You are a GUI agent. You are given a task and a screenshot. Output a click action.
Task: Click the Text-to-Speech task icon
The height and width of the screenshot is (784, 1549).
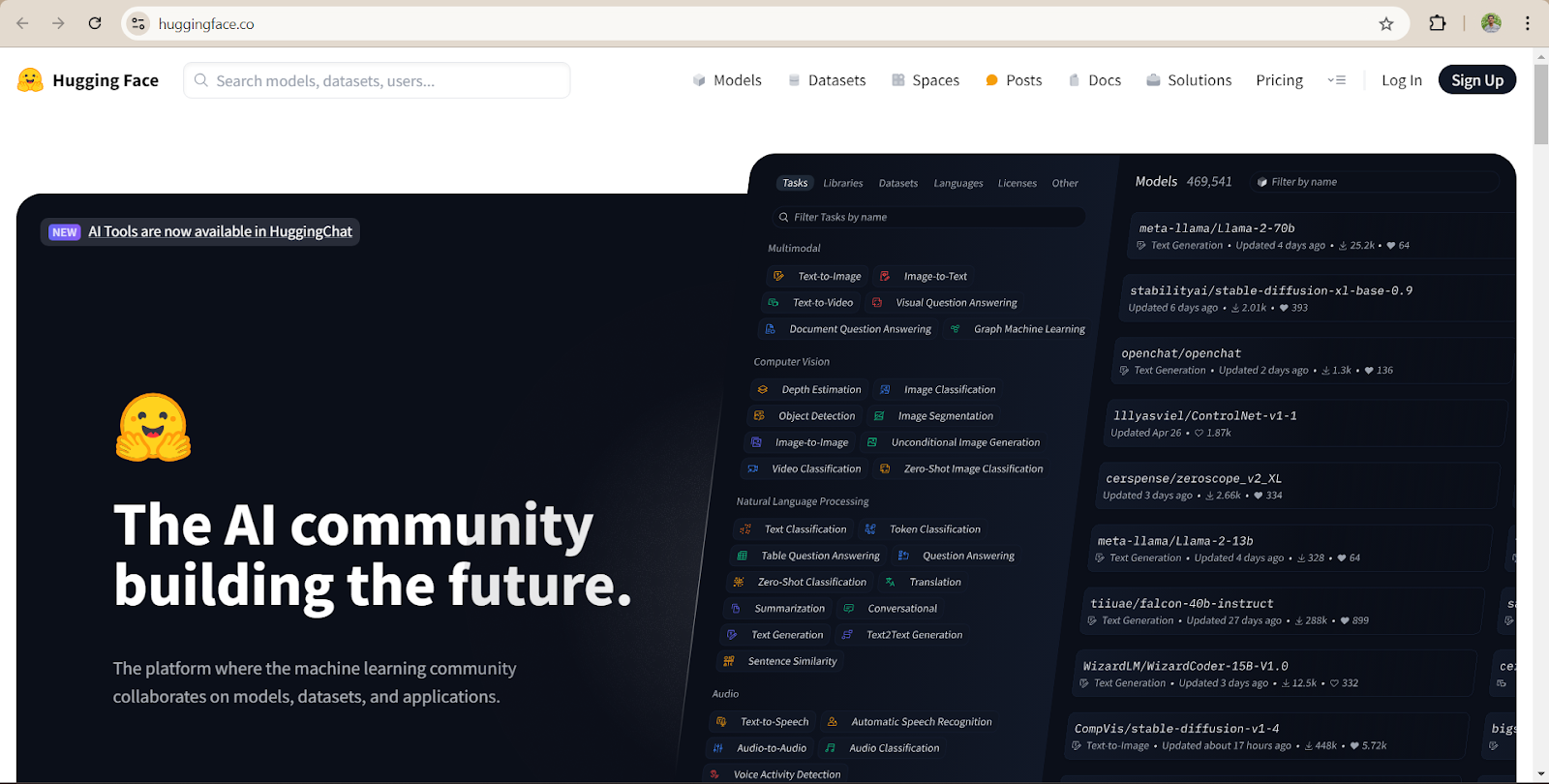[721, 721]
